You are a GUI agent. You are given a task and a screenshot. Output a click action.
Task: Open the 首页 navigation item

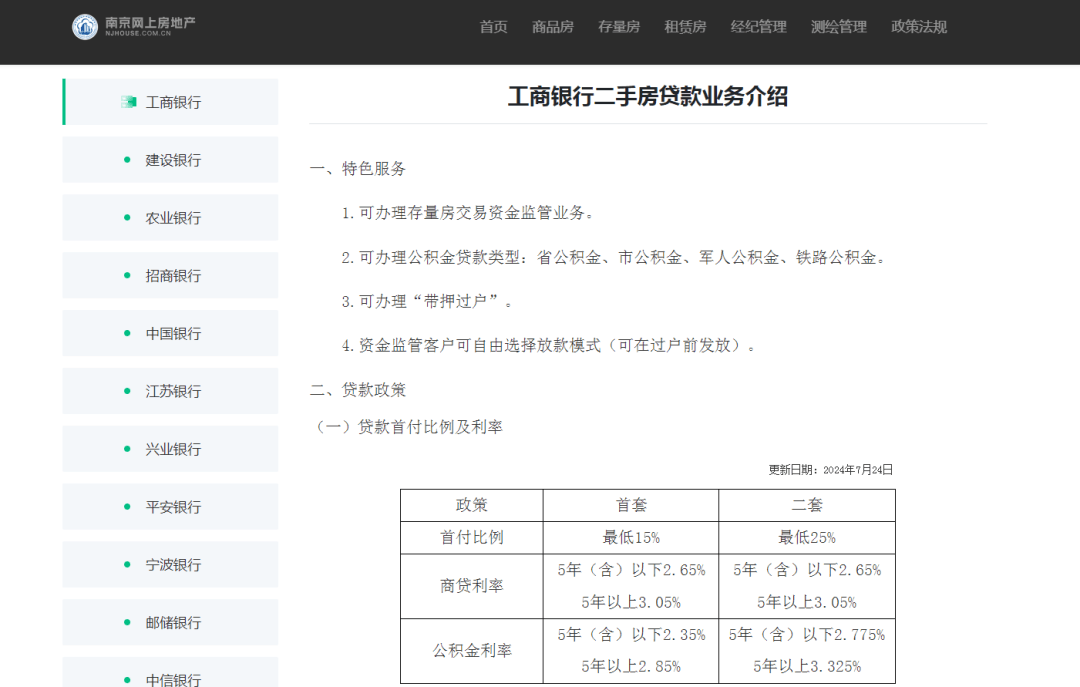[493, 27]
